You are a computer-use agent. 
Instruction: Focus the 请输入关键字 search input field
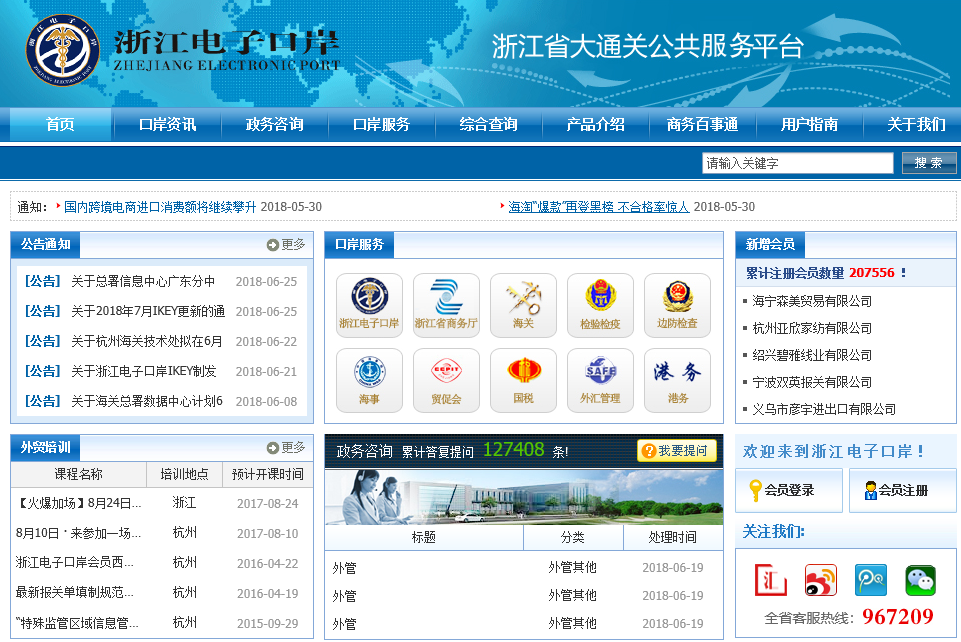(x=797, y=163)
